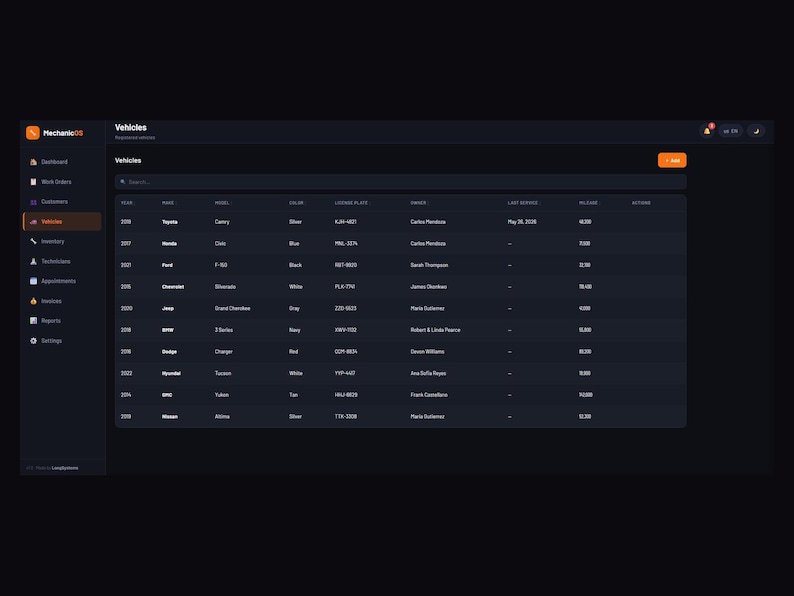The image size is (794, 596).
Task: Open the LongSystems link in footer
Action: 65,468
